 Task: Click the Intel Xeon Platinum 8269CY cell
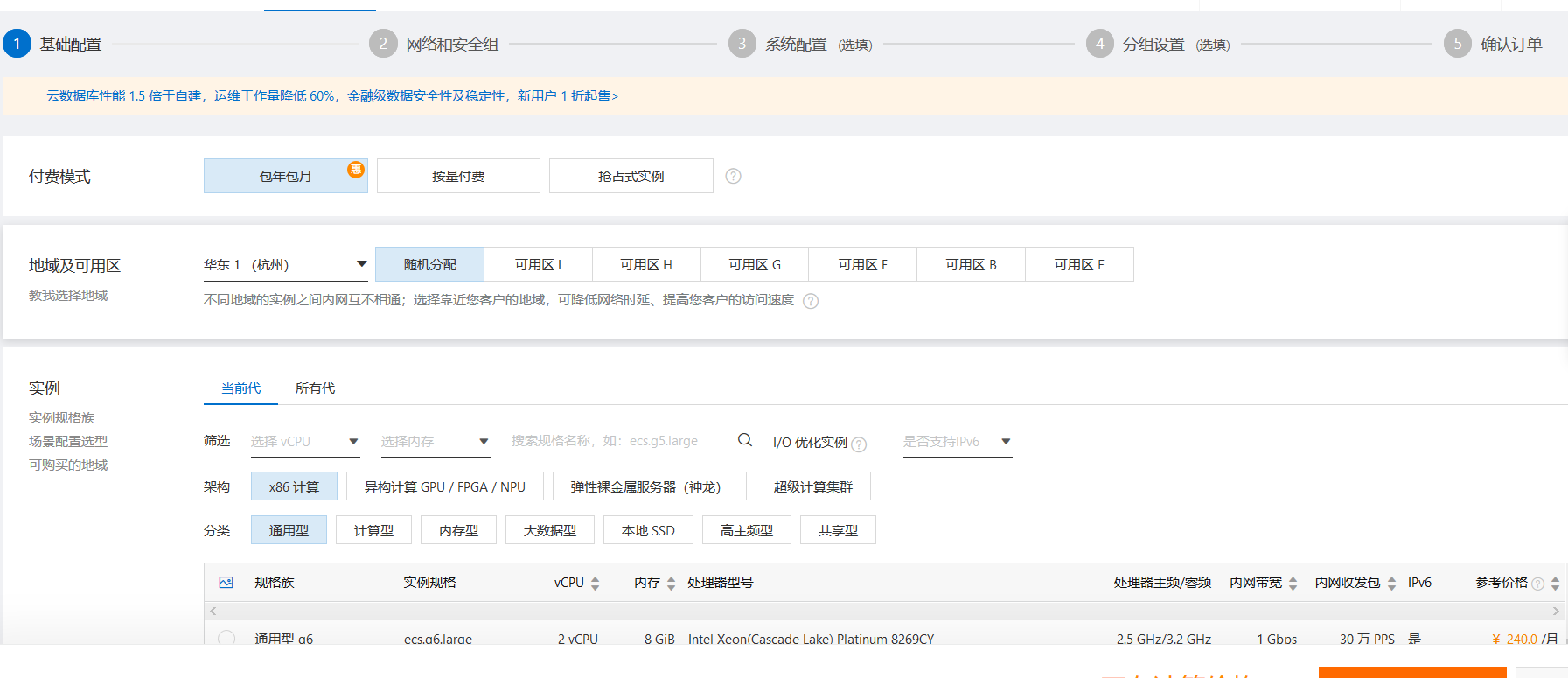point(811,639)
